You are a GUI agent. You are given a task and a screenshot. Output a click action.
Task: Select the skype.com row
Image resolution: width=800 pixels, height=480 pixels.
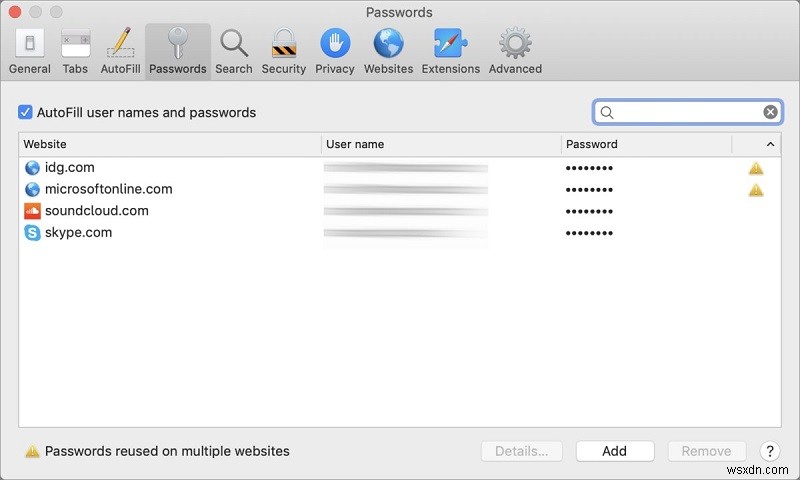[400, 233]
